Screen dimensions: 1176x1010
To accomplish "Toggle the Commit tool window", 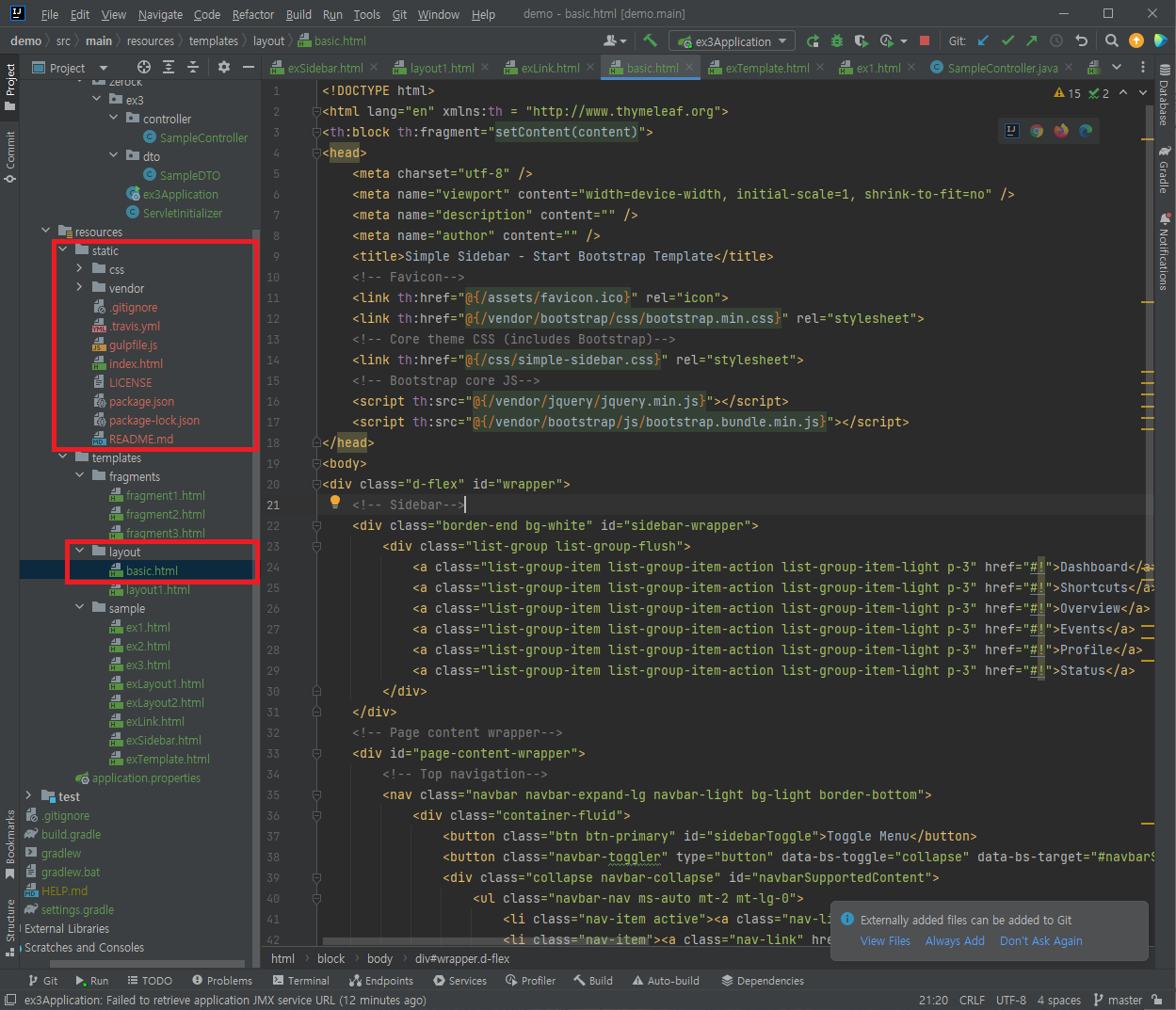I will 10,157.
